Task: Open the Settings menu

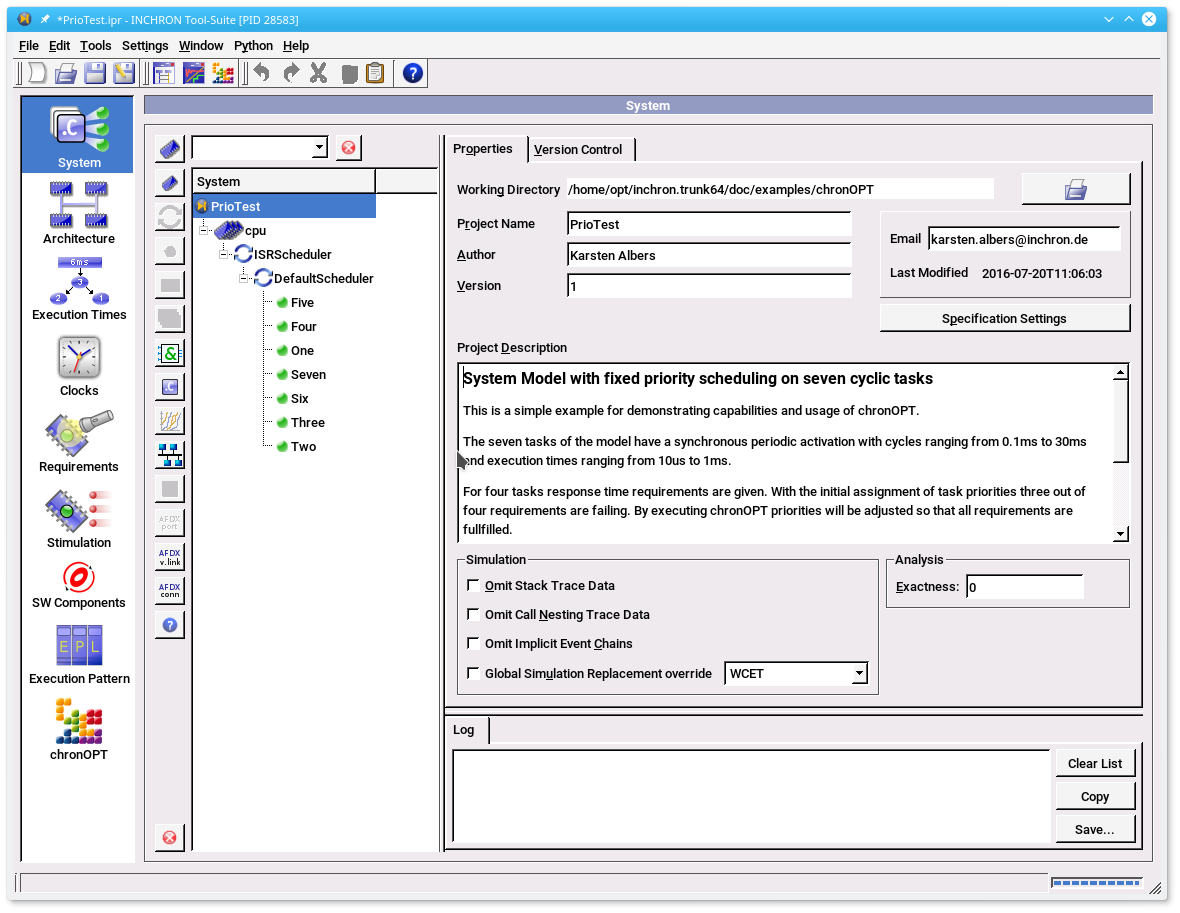Action: pos(145,46)
